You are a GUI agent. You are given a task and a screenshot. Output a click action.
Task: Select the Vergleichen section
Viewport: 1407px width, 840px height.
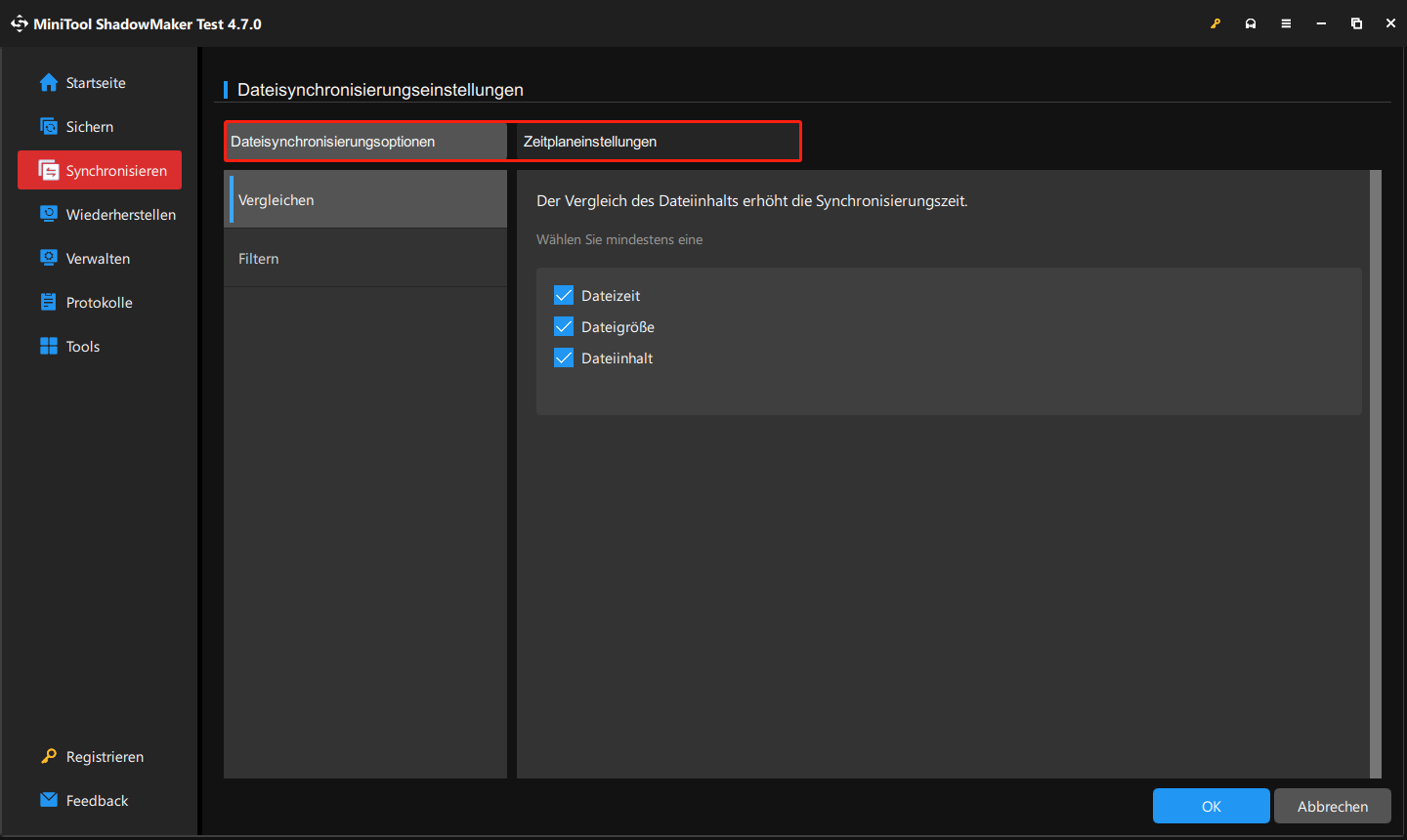point(365,199)
